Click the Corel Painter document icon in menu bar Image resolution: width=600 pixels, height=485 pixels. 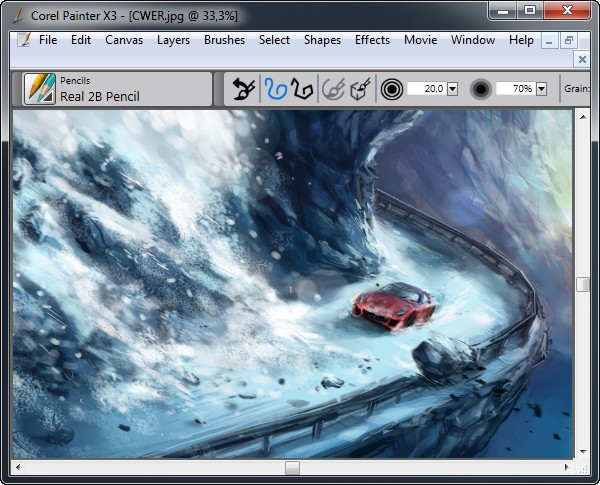22,40
